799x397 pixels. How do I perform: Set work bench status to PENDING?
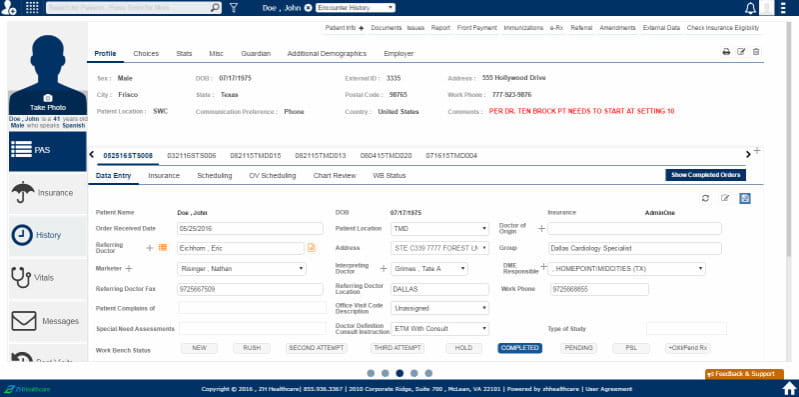(x=579, y=348)
